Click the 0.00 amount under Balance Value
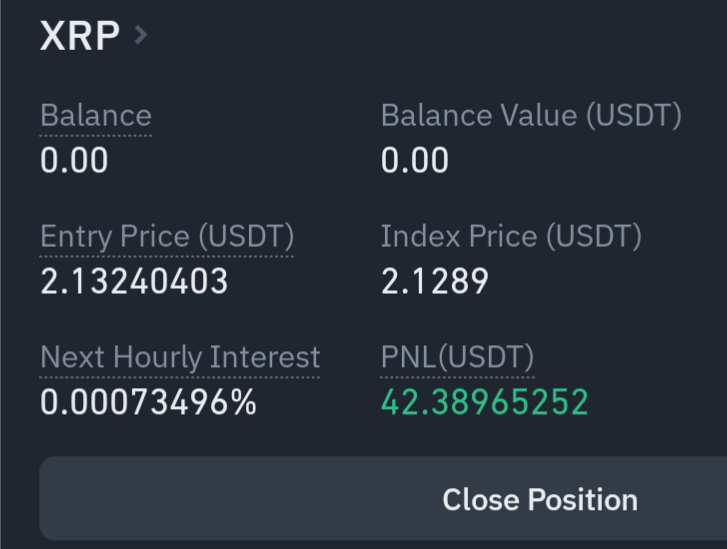 [x=415, y=161]
